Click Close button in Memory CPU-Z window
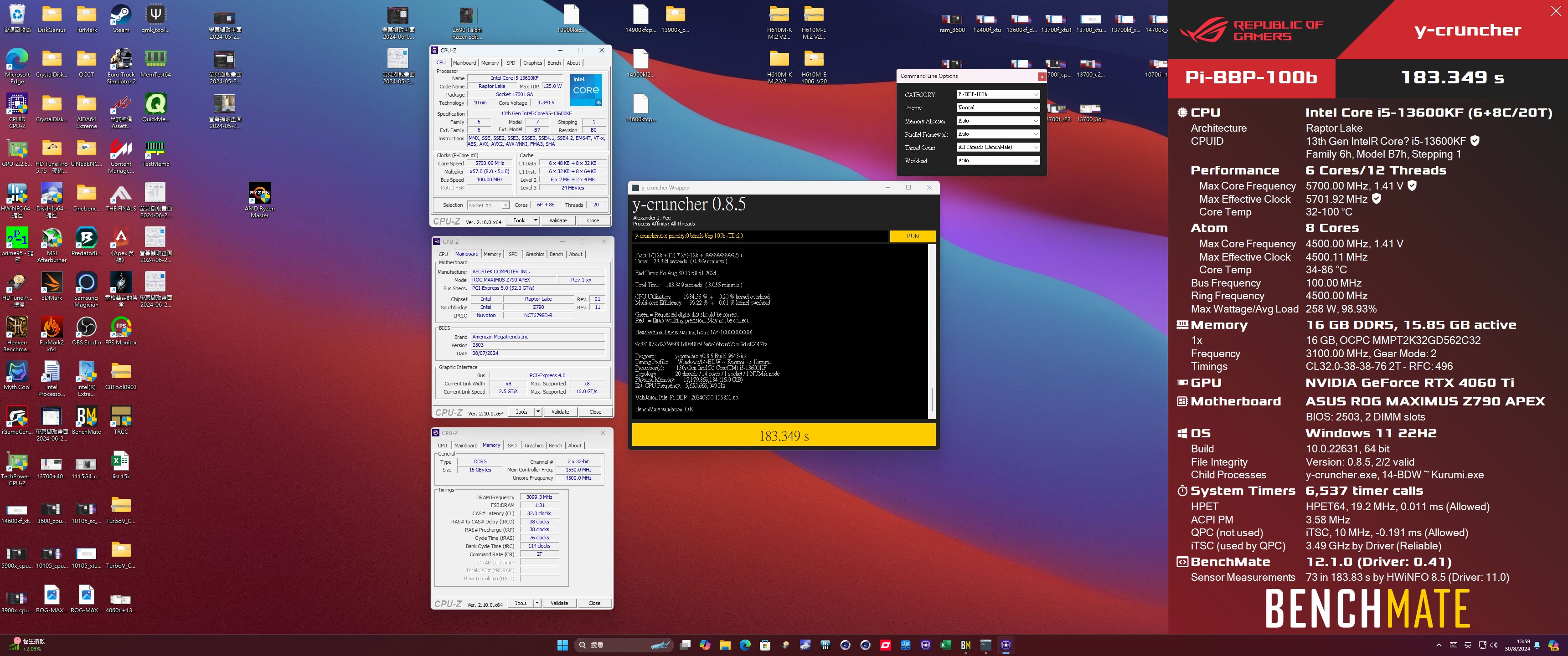The height and width of the screenshot is (656, 1568). [594, 603]
